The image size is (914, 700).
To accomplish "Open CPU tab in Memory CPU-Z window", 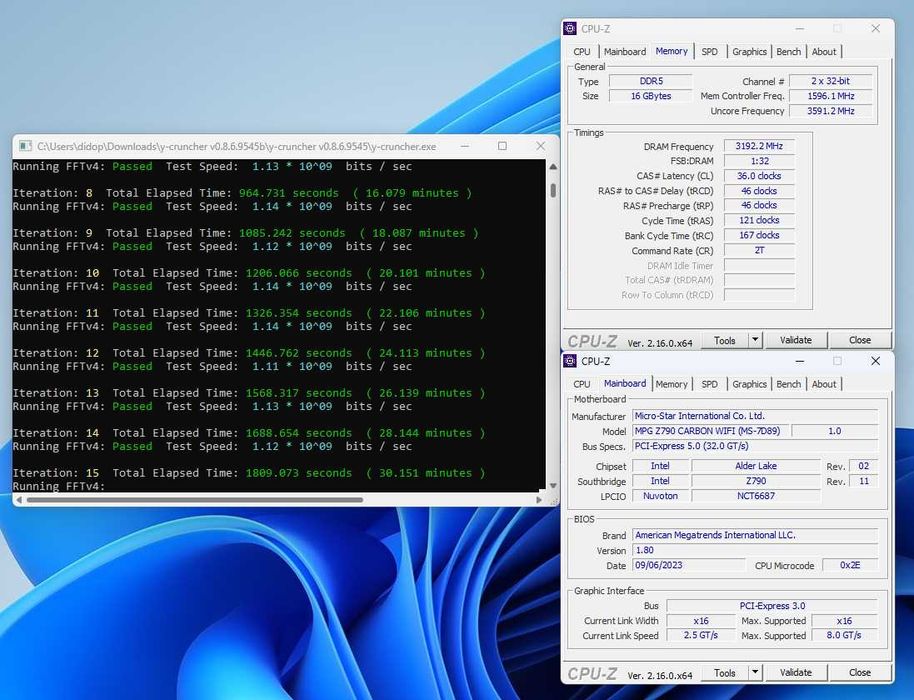I will click(x=582, y=52).
